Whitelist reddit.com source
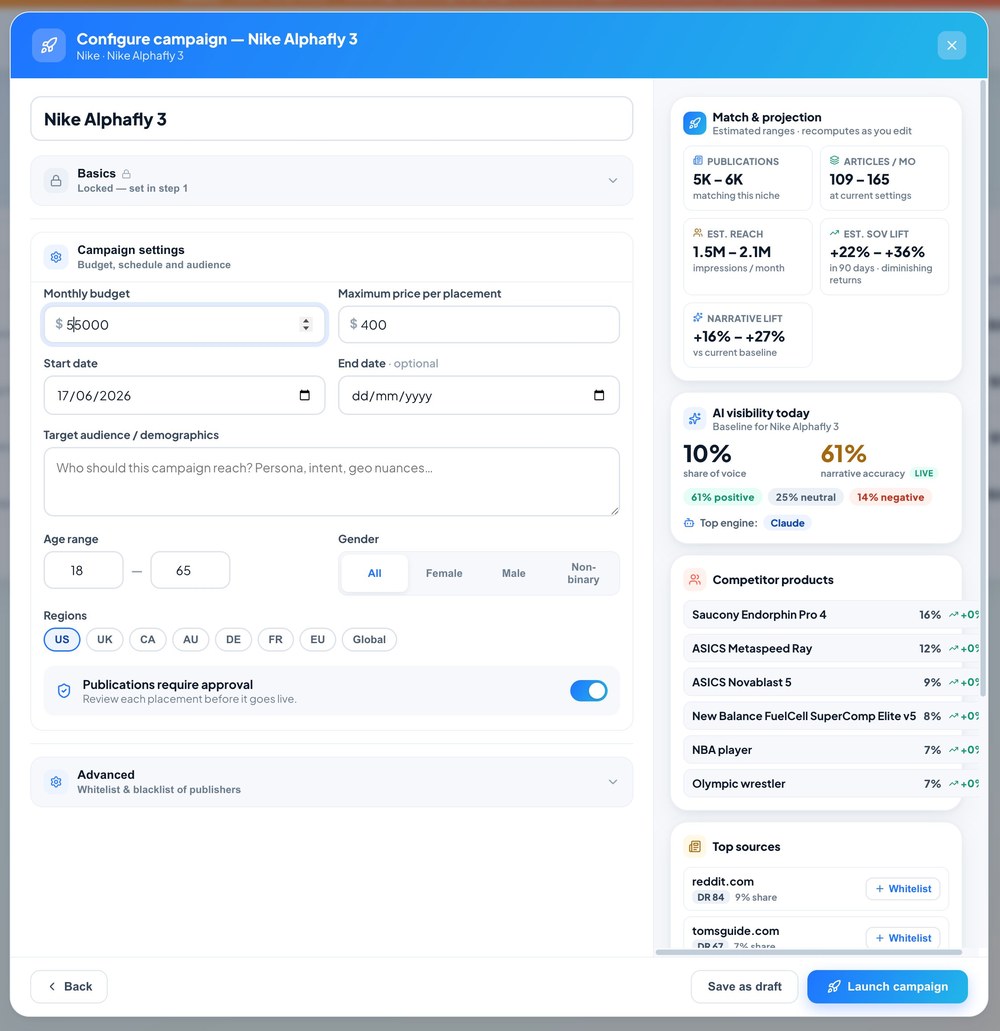1000x1031 pixels. (903, 888)
